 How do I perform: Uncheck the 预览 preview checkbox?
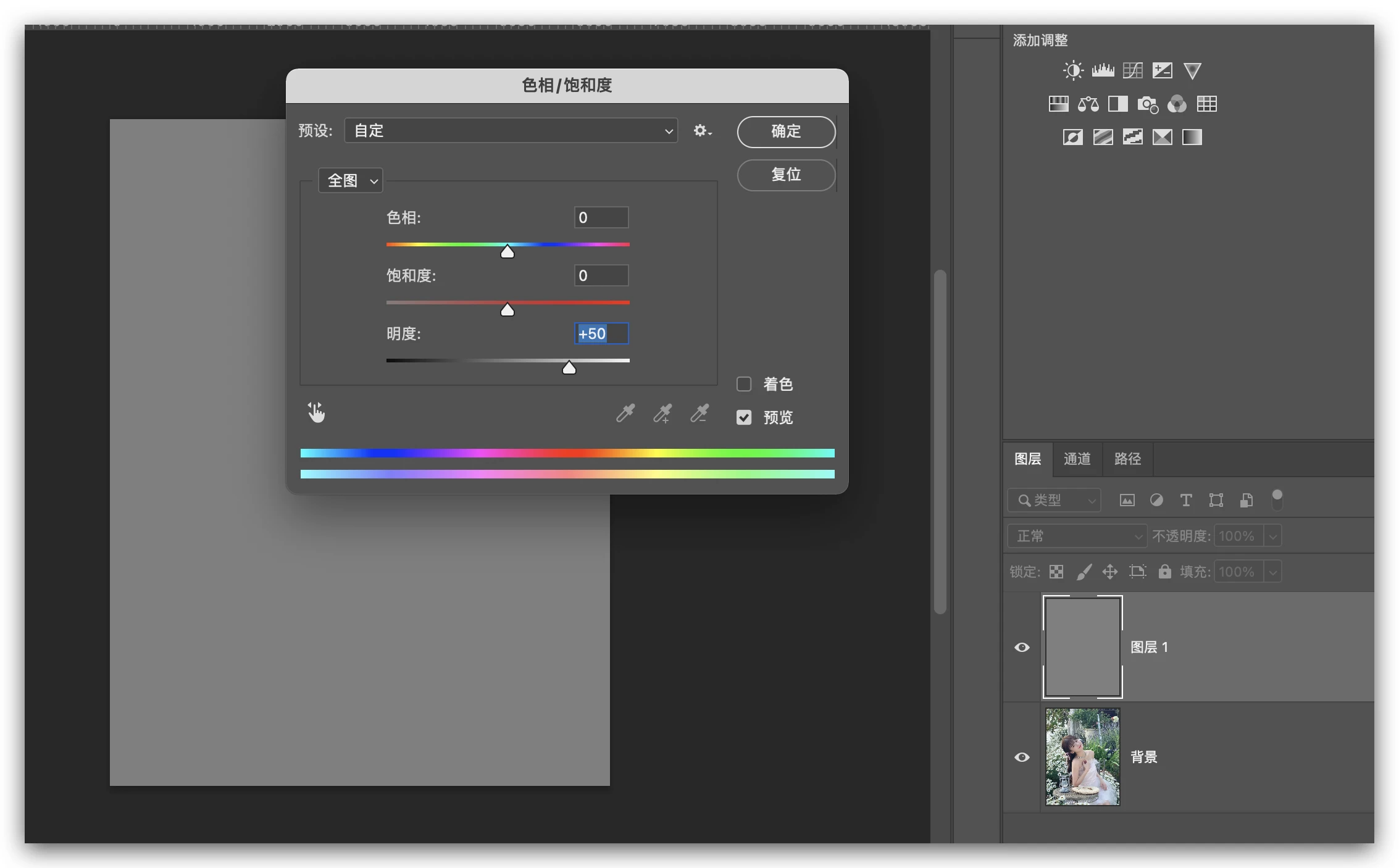point(744,417)
